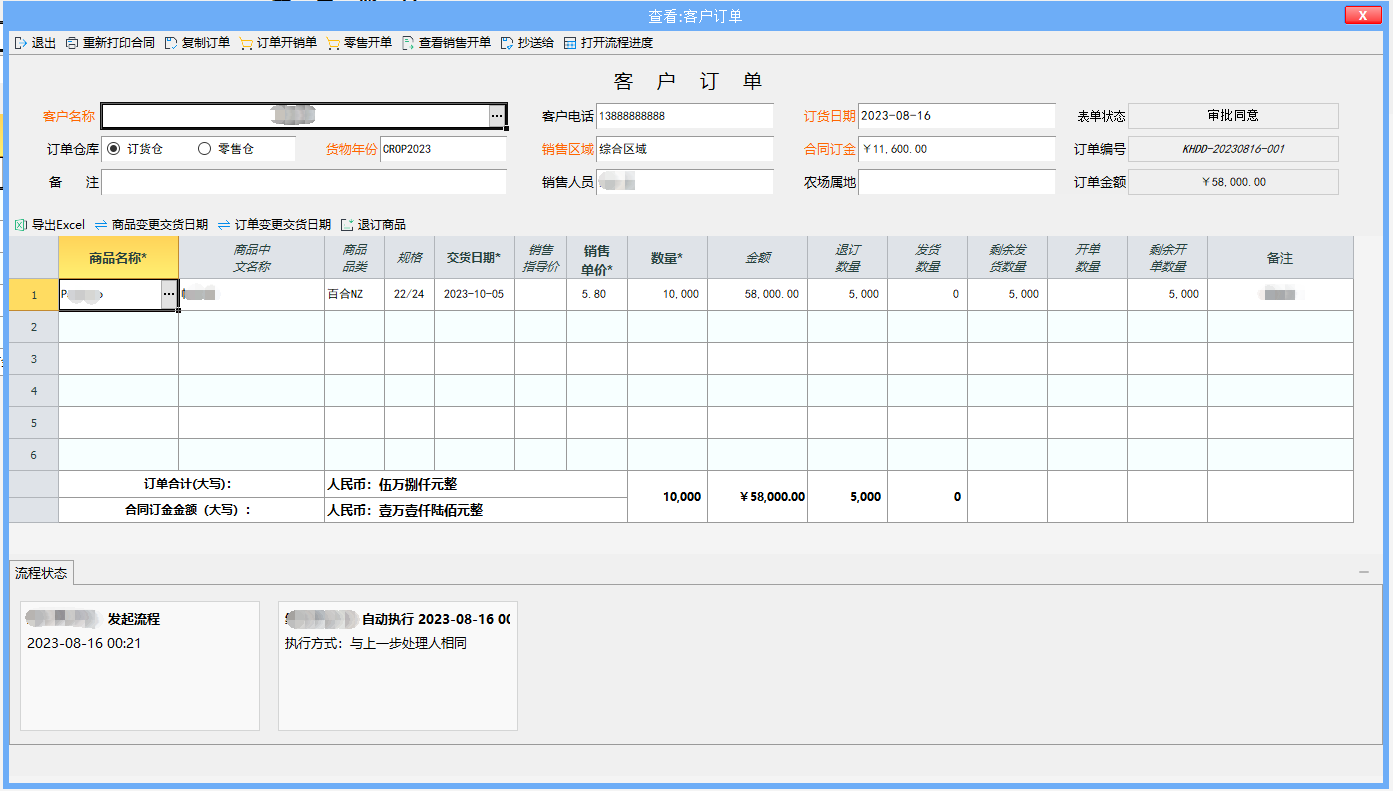Open the 客户名称 lookup ellipsis button
Image resolution: width=1393 pixels, height=791 pixels.
point(497,117)
